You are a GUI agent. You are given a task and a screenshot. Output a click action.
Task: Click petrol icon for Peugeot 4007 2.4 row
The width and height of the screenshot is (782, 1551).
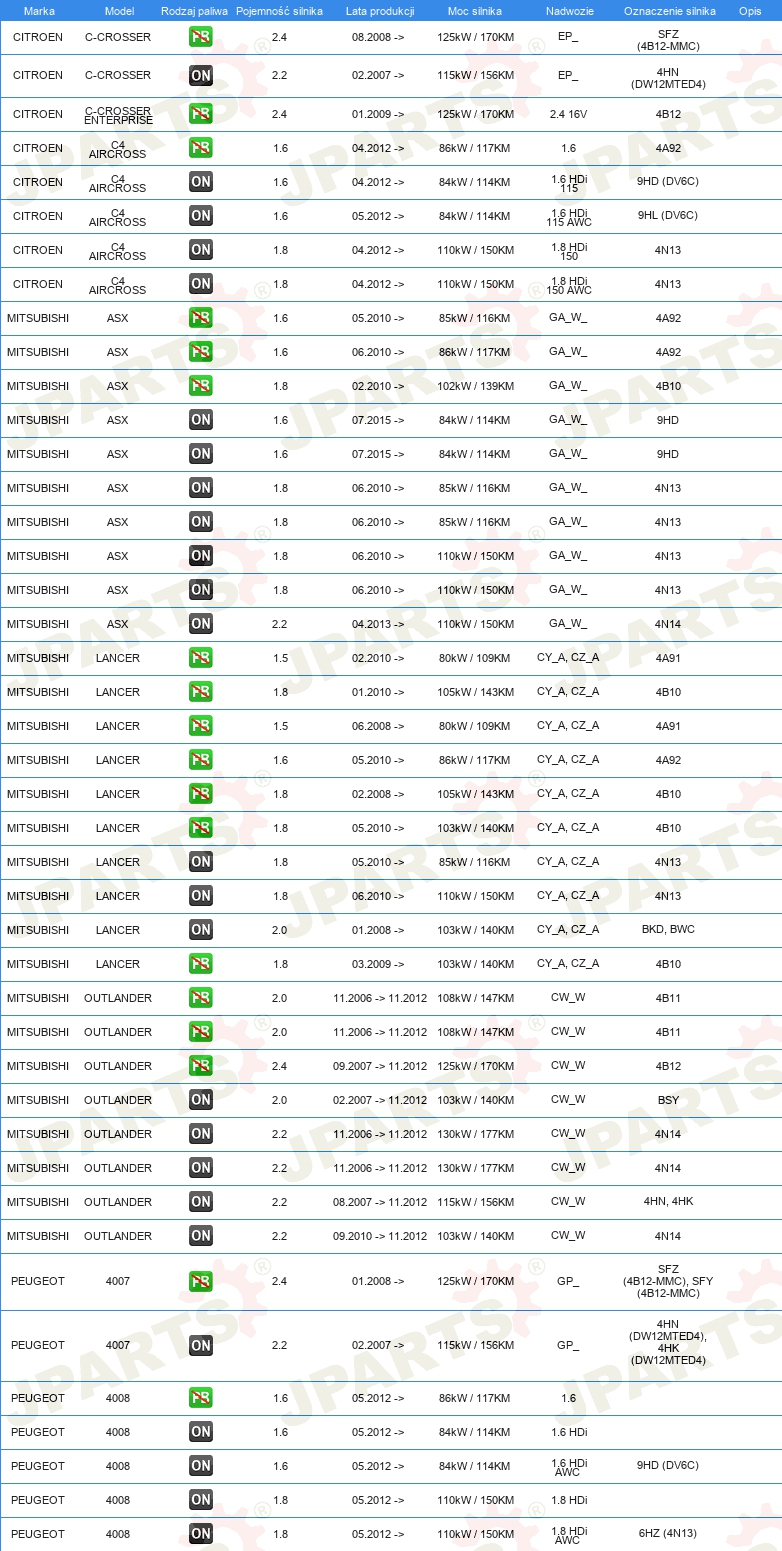coord(201,1281)
